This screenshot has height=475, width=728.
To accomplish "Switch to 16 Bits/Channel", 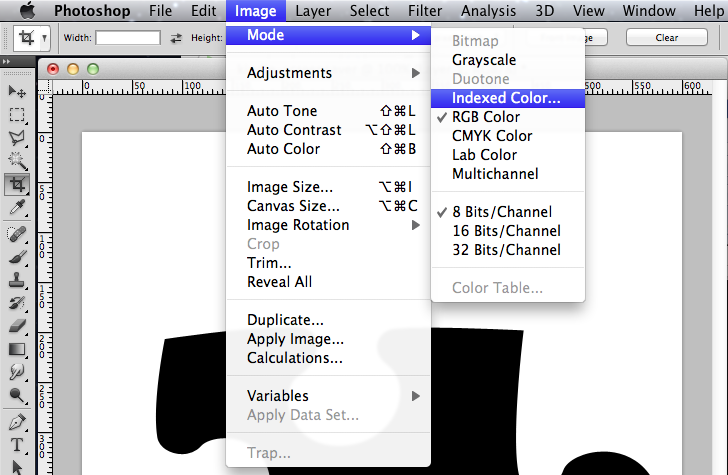I will tap(508, 231).
